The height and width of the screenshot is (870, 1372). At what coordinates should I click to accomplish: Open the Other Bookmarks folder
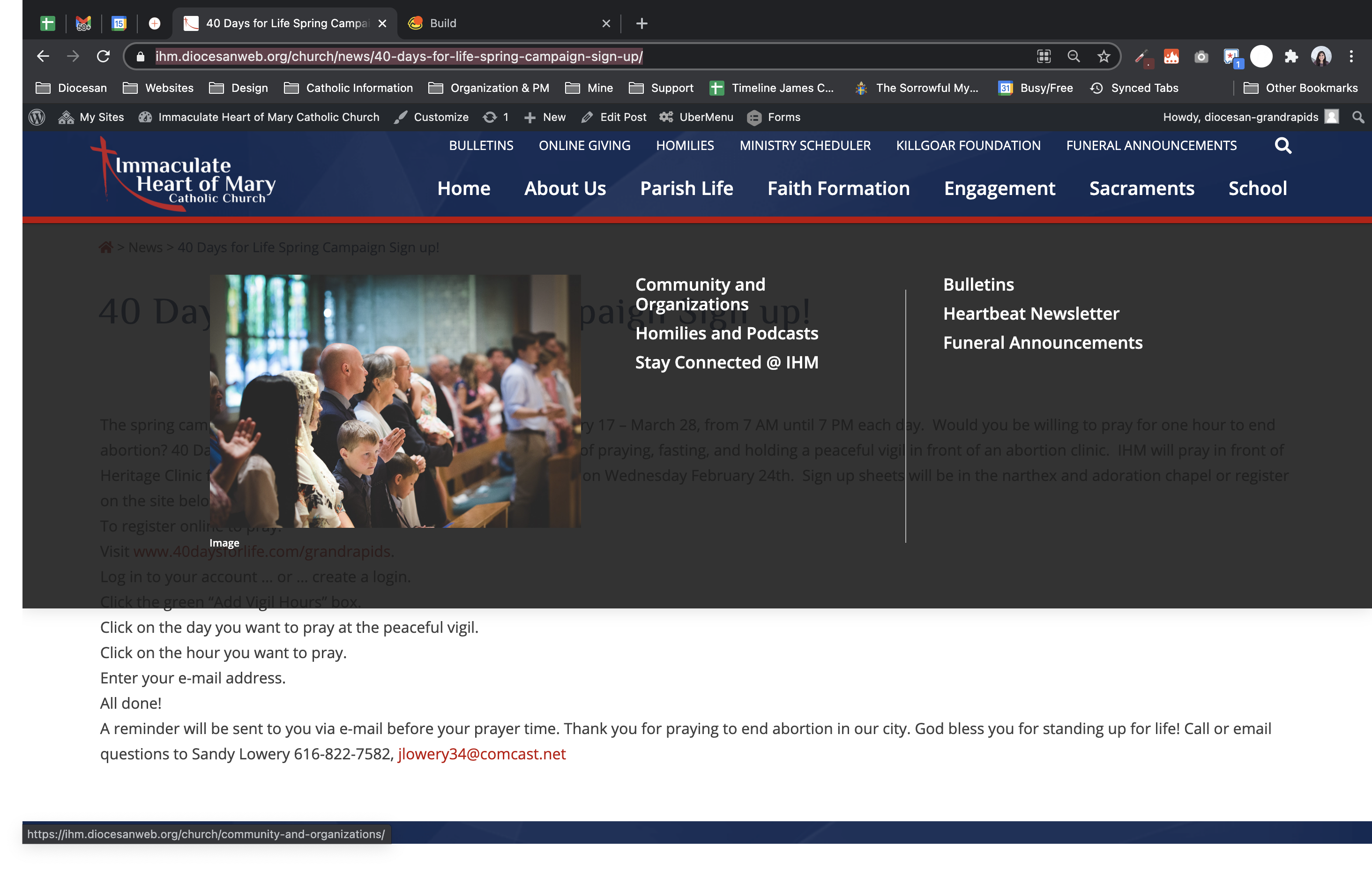tap(1300, 88)
